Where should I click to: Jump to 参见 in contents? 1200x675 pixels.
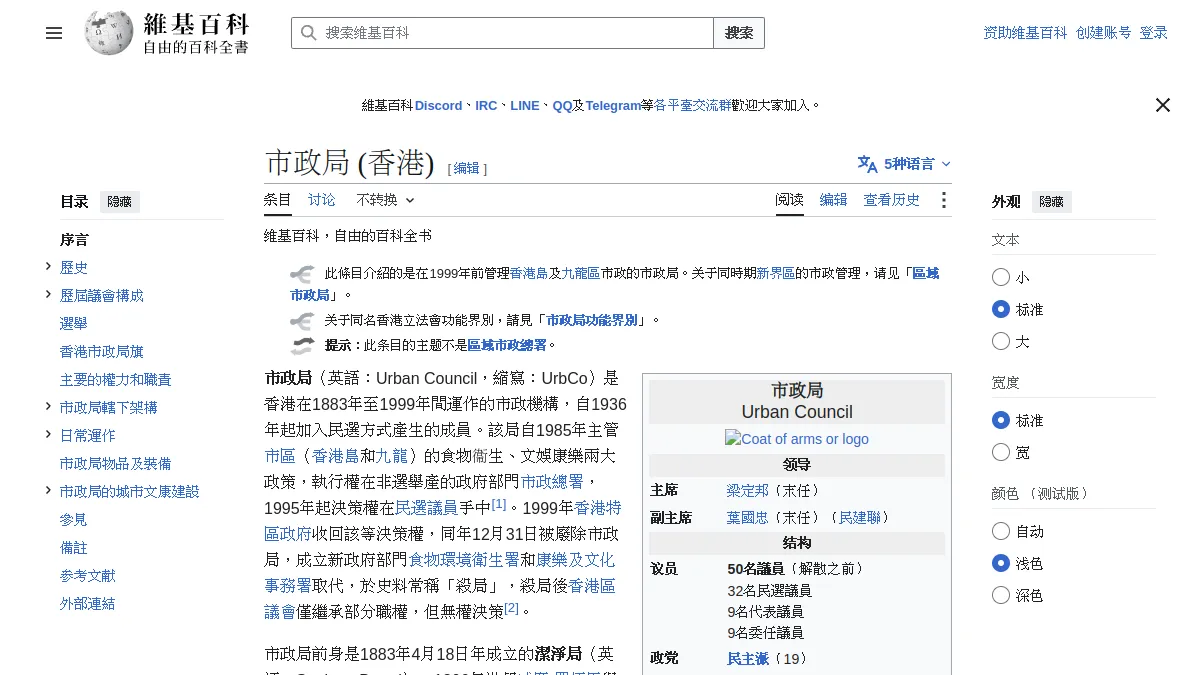pyautogui.click(x=74, y=520)
